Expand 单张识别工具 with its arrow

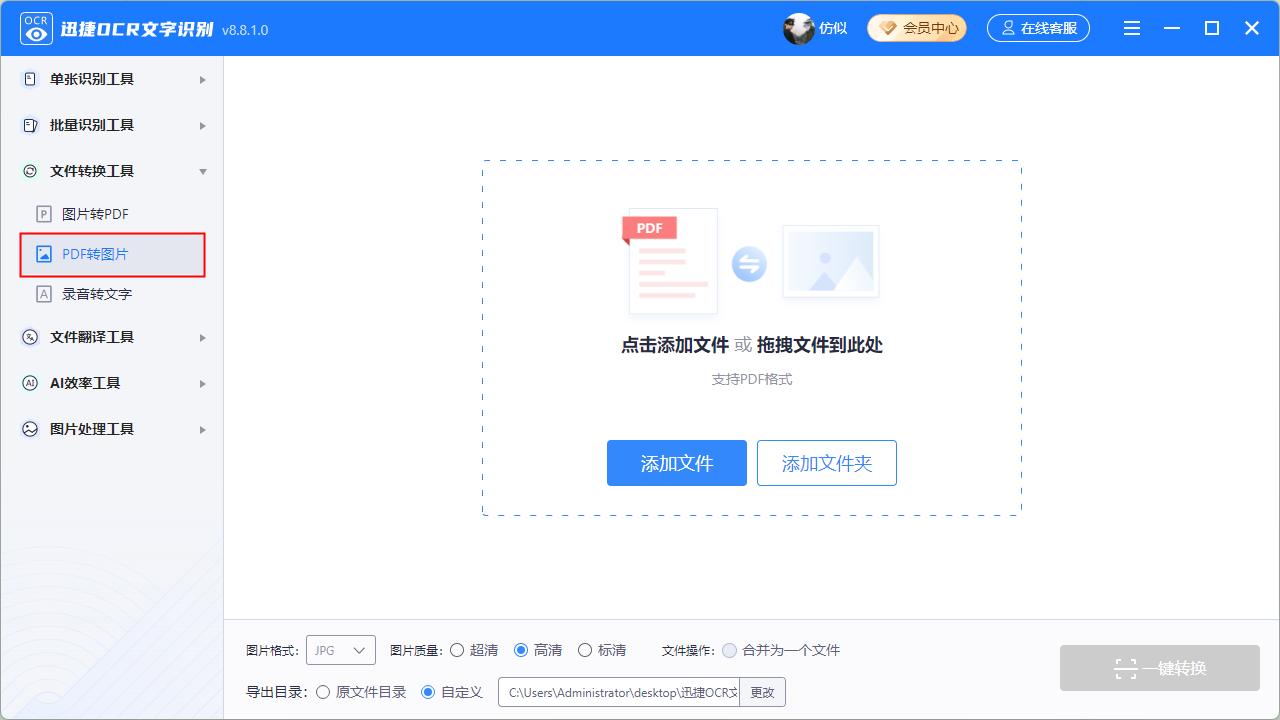(x=203, y=79)
